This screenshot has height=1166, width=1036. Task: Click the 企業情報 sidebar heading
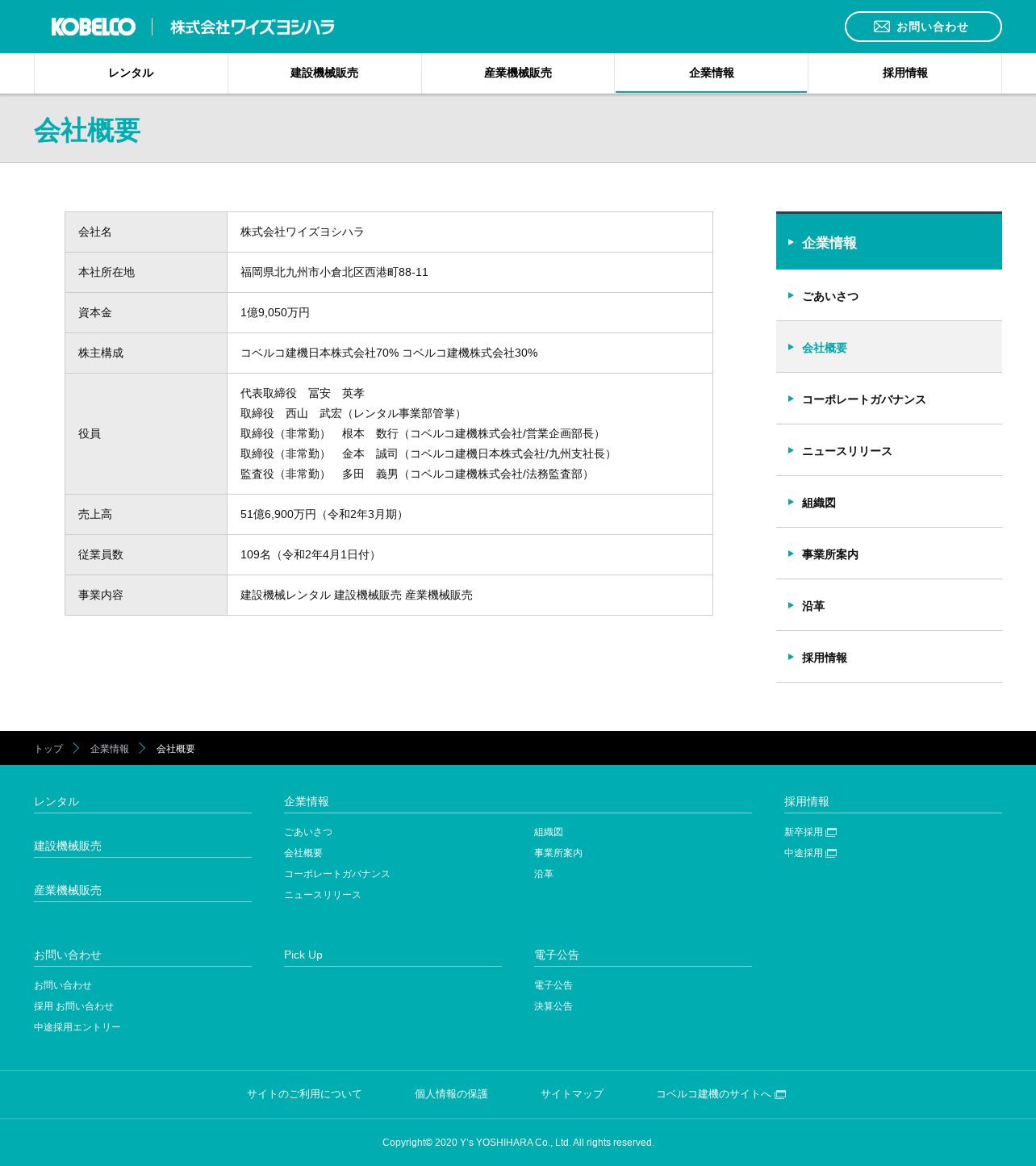pyautogui.click(x=889, y=242)
